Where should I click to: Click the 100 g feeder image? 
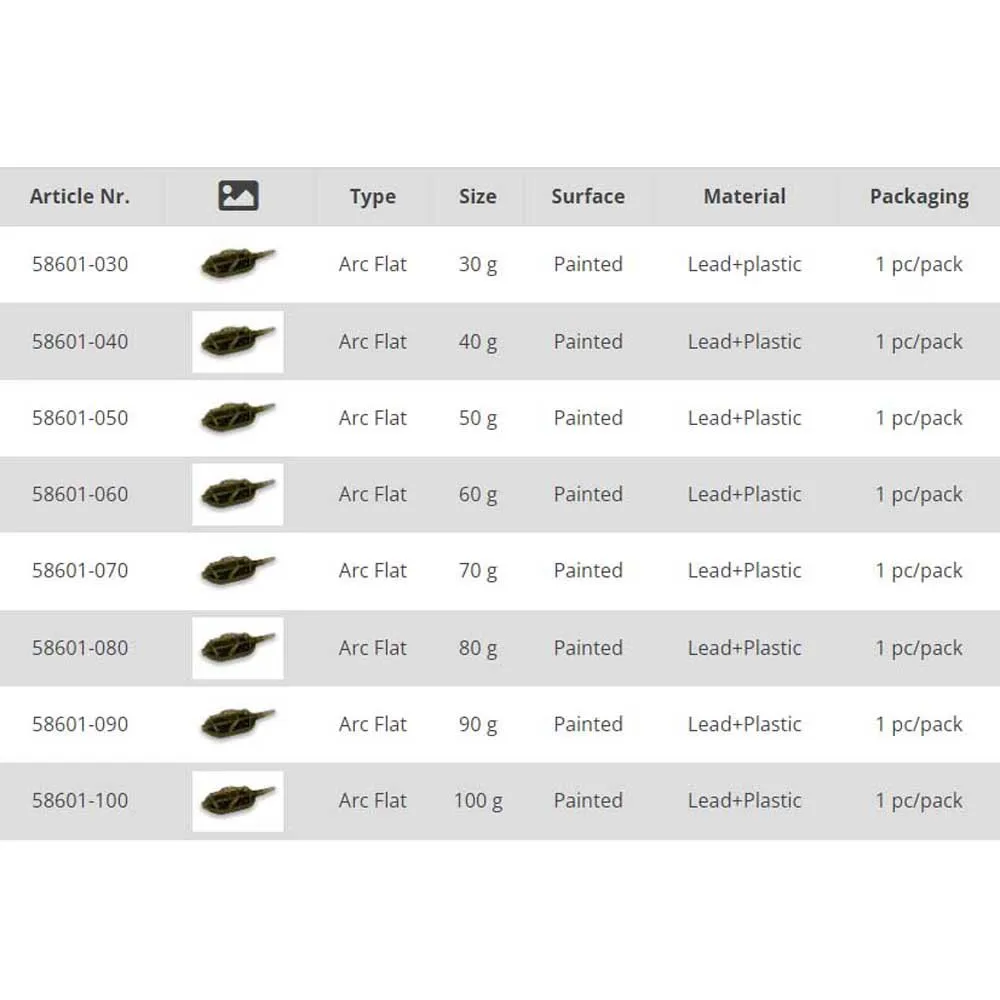click(237, 801)
